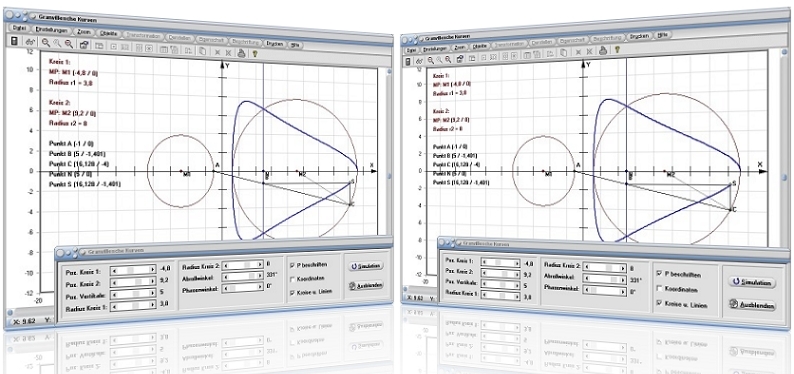
Task: Click the 'Abrollwinkel' slider in left panel
Action: pos(243,276)
